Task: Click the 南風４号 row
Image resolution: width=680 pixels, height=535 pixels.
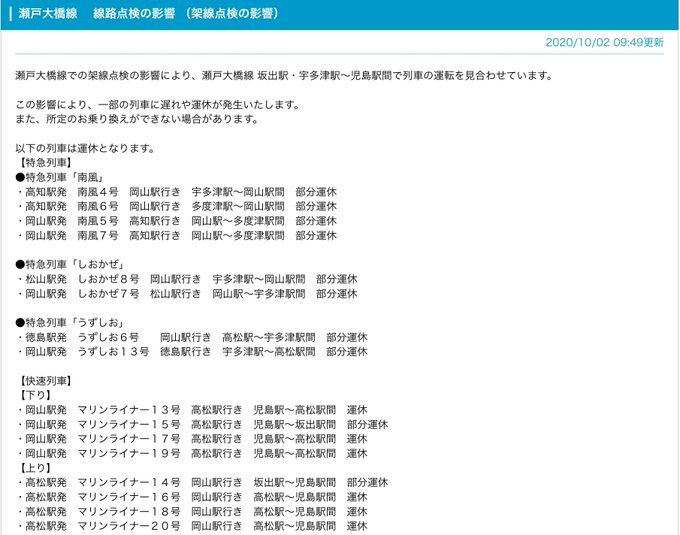Action: (x=177, y=192)
